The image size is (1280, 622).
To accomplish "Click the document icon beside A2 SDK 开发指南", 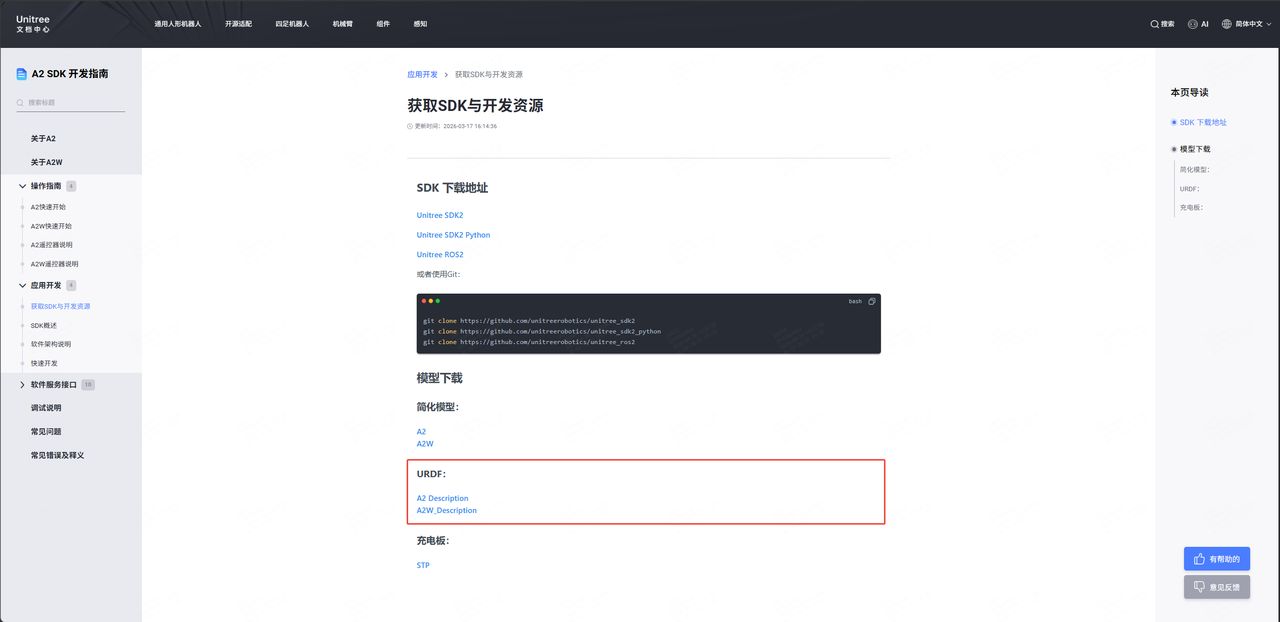I will pos(22,74).
